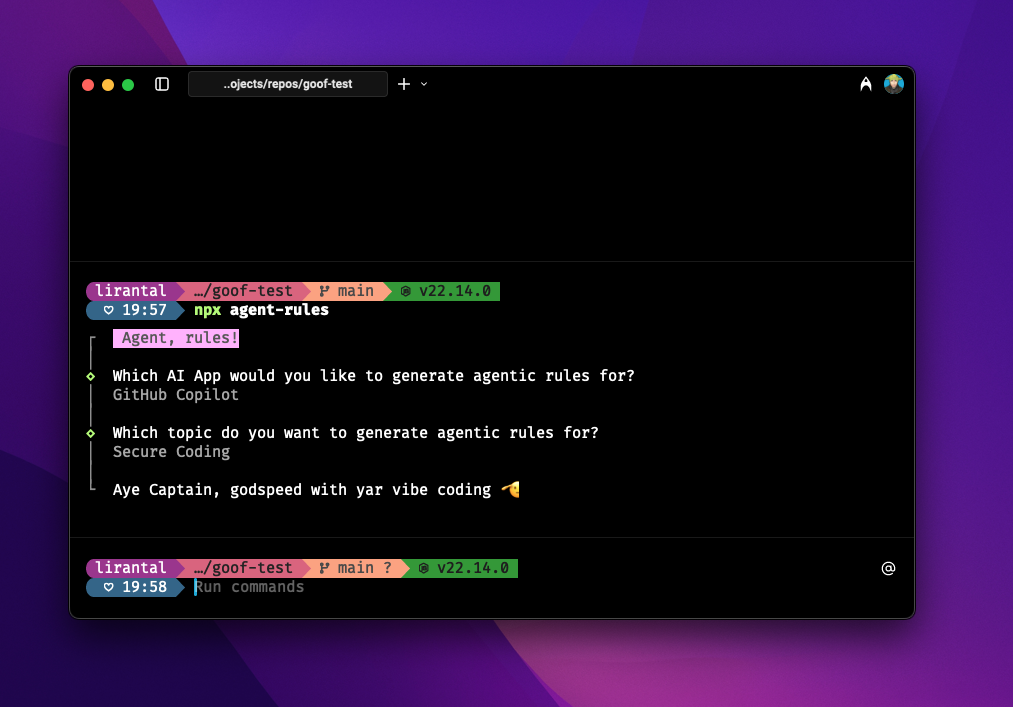Click the green diamond beside topic question
Viewport: 1013px width, 707px height.
point(91,433)
